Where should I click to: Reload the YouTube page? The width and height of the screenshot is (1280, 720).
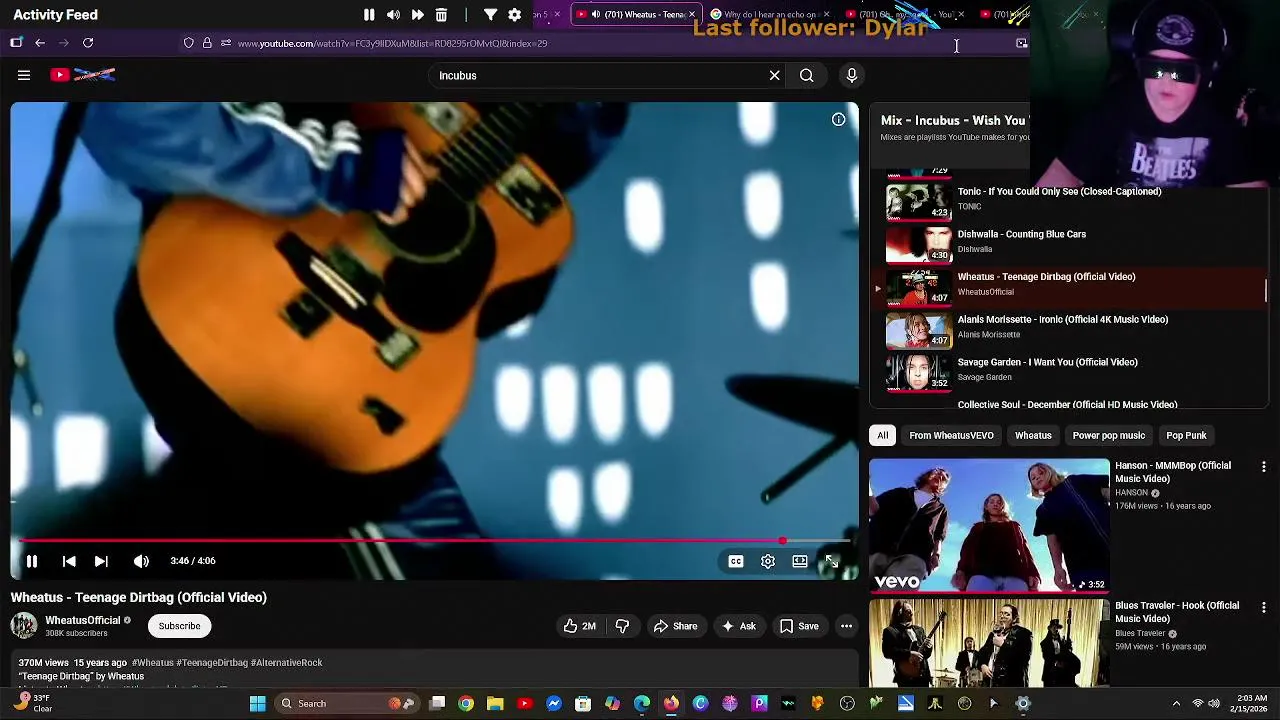click(88, 43)
